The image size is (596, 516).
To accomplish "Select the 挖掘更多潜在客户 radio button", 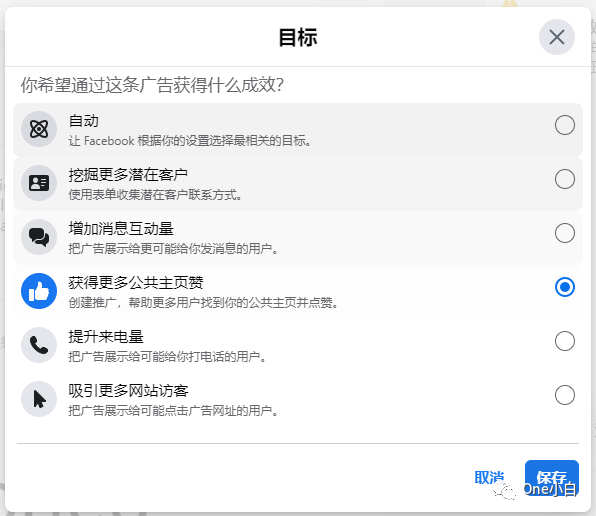I will click(x=564, y=179).
